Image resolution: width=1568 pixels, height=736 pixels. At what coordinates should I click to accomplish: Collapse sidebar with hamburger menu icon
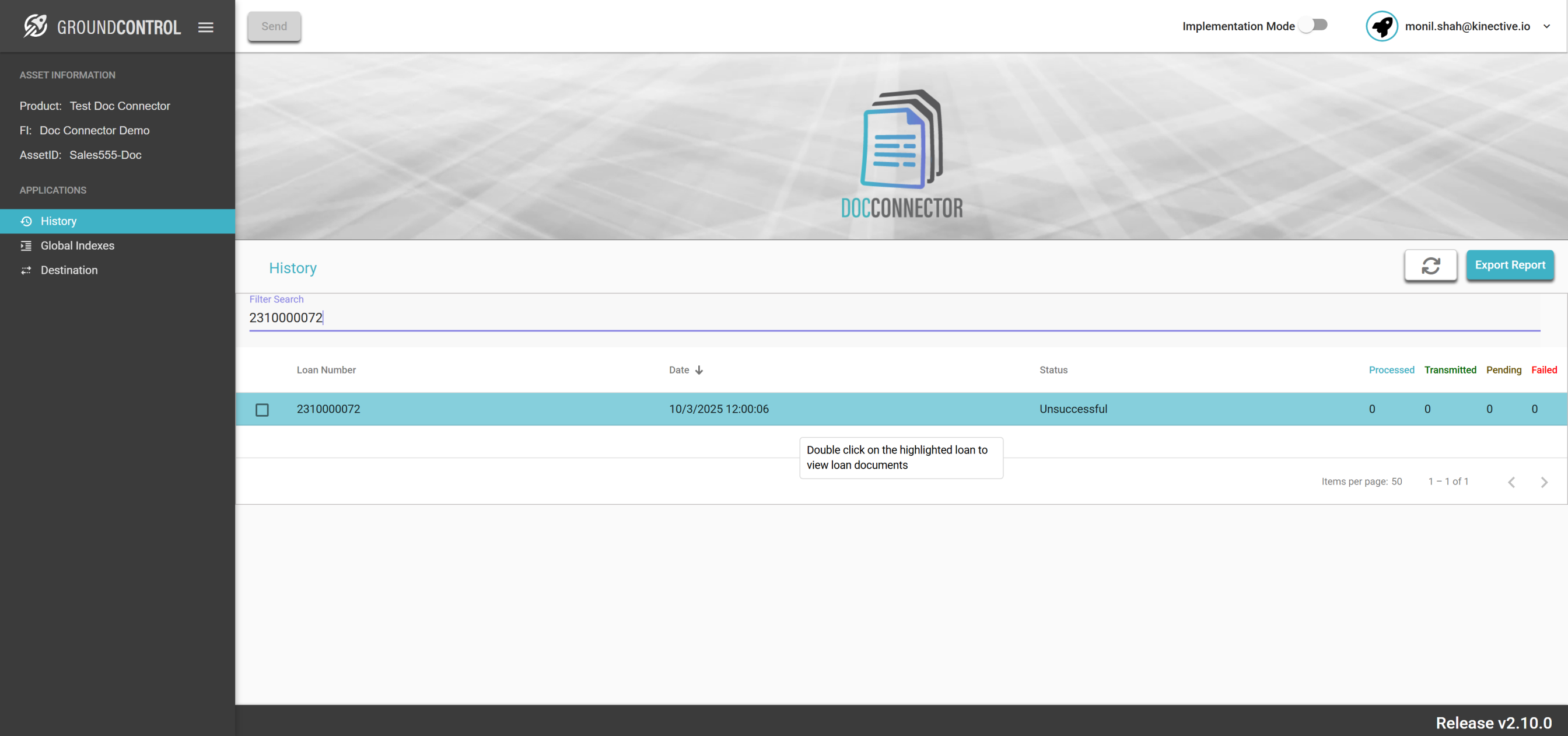click(x=206, y=27)
